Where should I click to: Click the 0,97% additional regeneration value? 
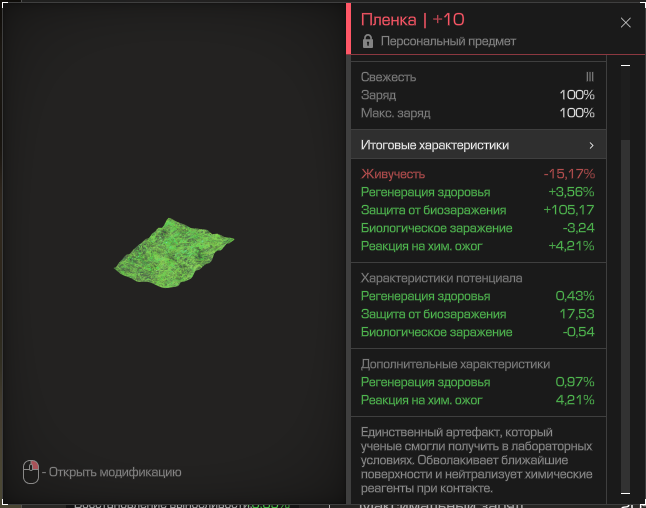point(575,382)
